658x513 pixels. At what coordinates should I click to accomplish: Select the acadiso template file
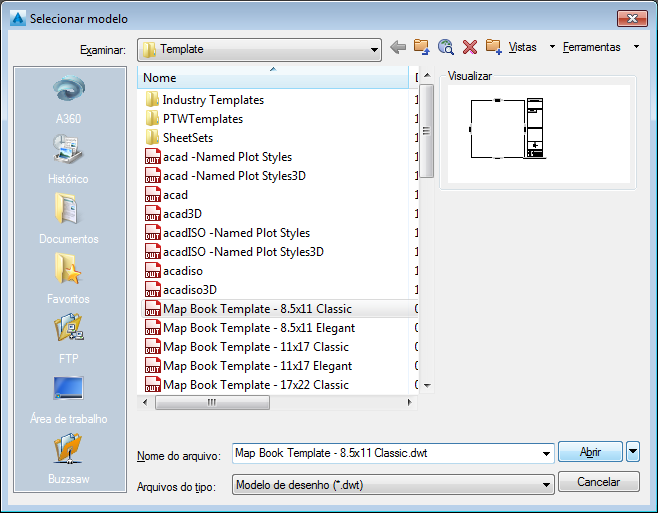pos(174,271)
